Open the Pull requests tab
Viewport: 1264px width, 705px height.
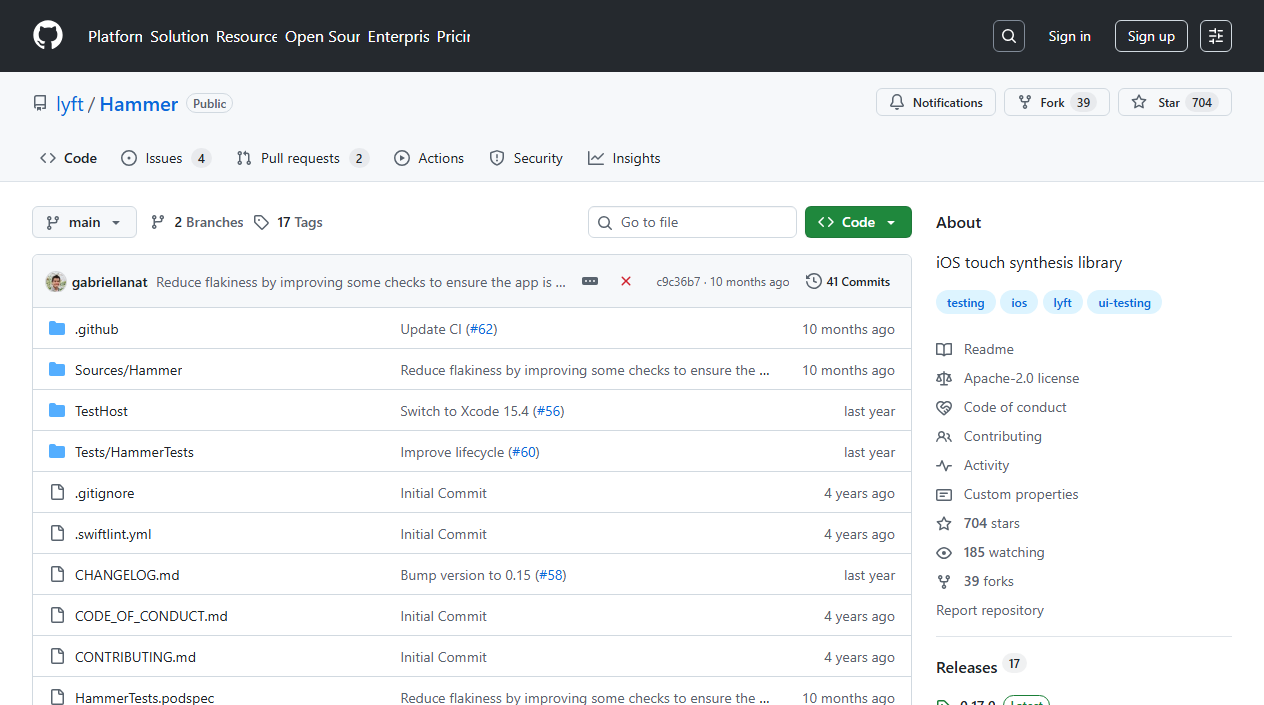pos(302,158)
